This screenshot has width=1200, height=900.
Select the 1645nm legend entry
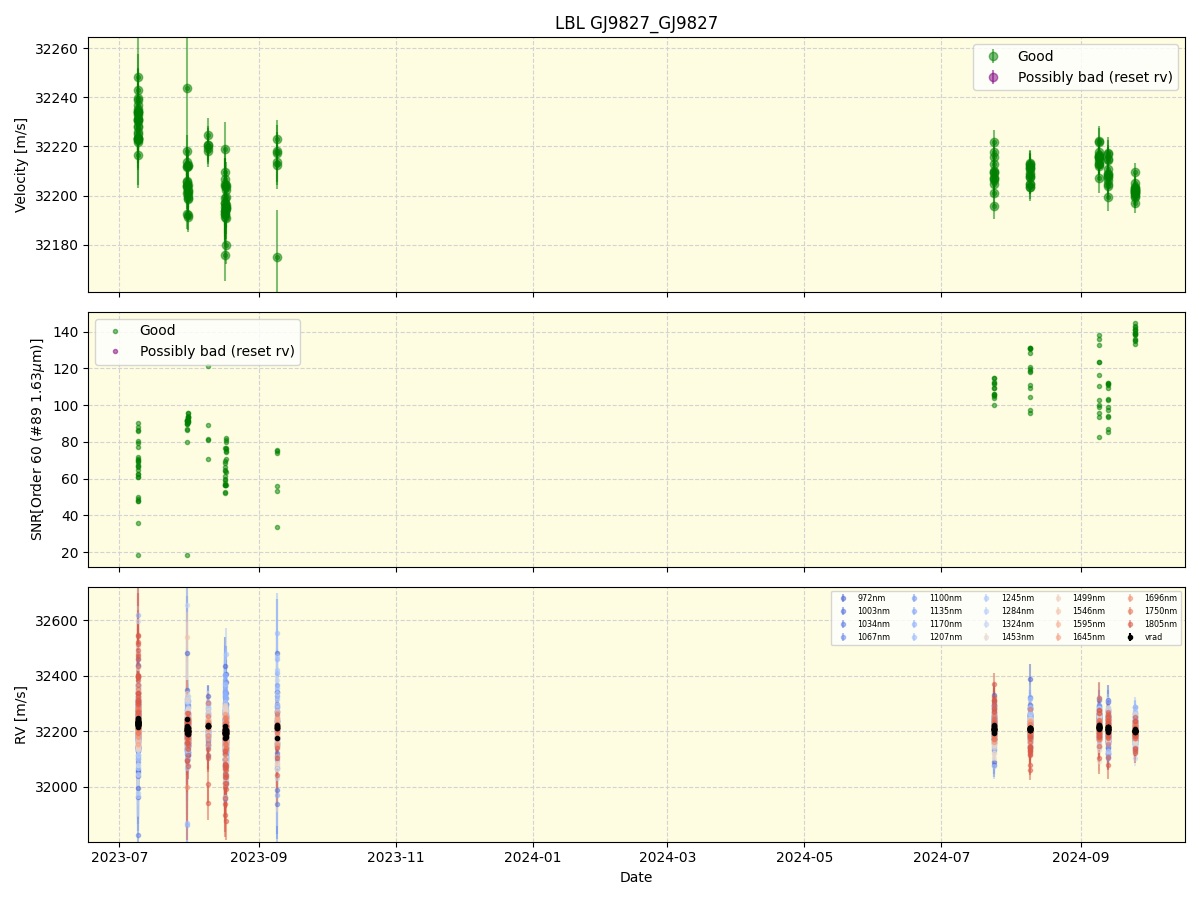click(x=1089, y=637)
